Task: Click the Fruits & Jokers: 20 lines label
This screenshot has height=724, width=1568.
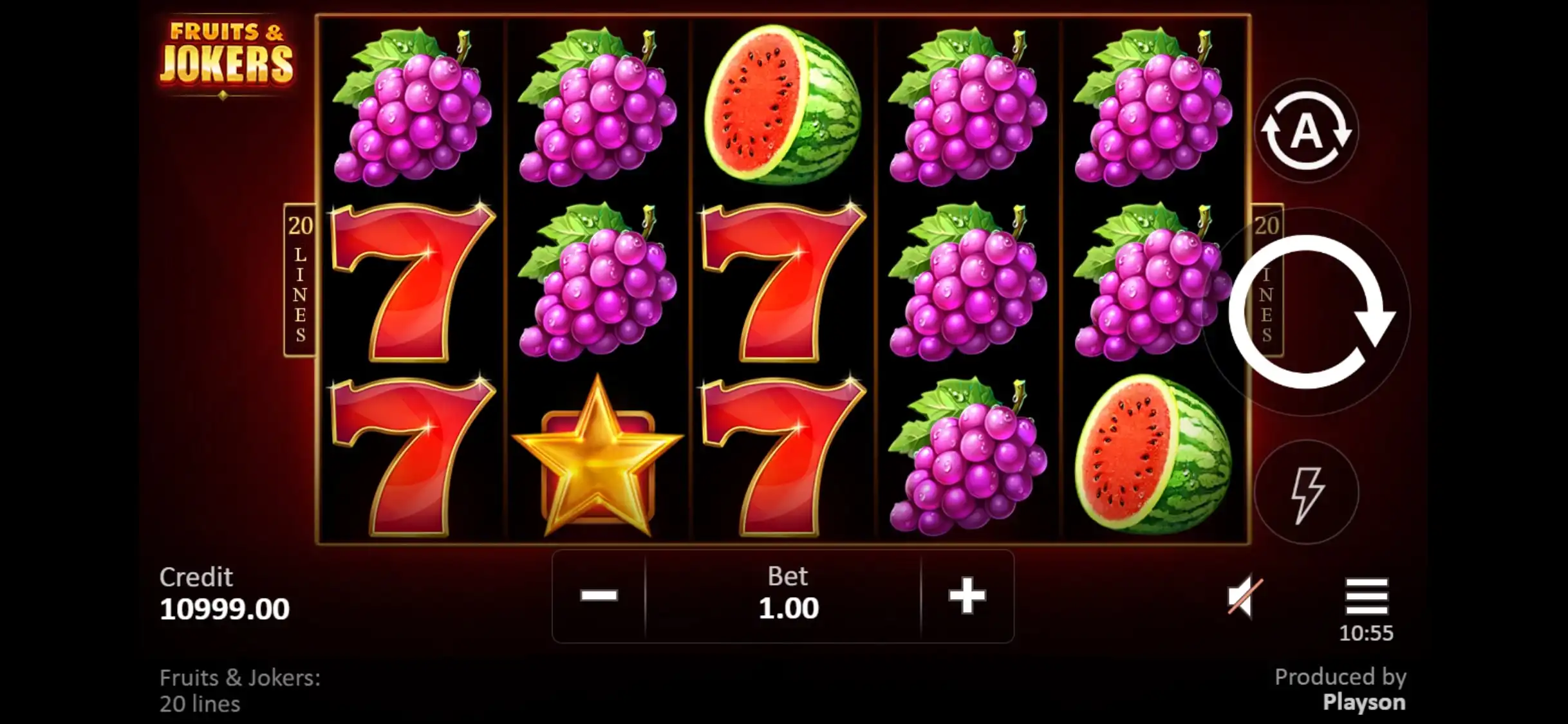Action: click(x=240, y=691)
